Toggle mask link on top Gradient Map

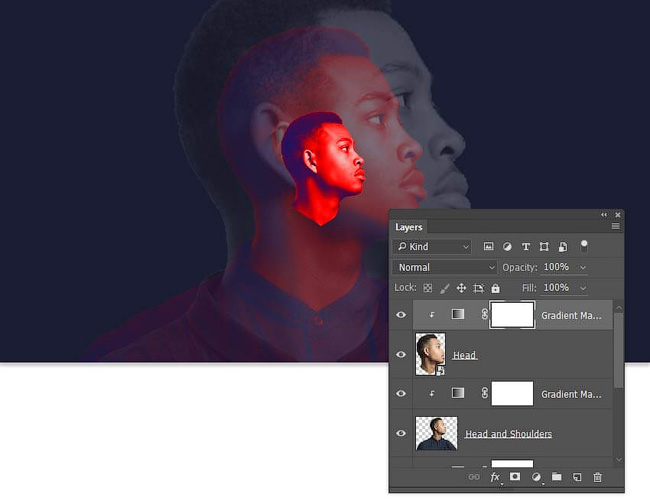[484, 314]
